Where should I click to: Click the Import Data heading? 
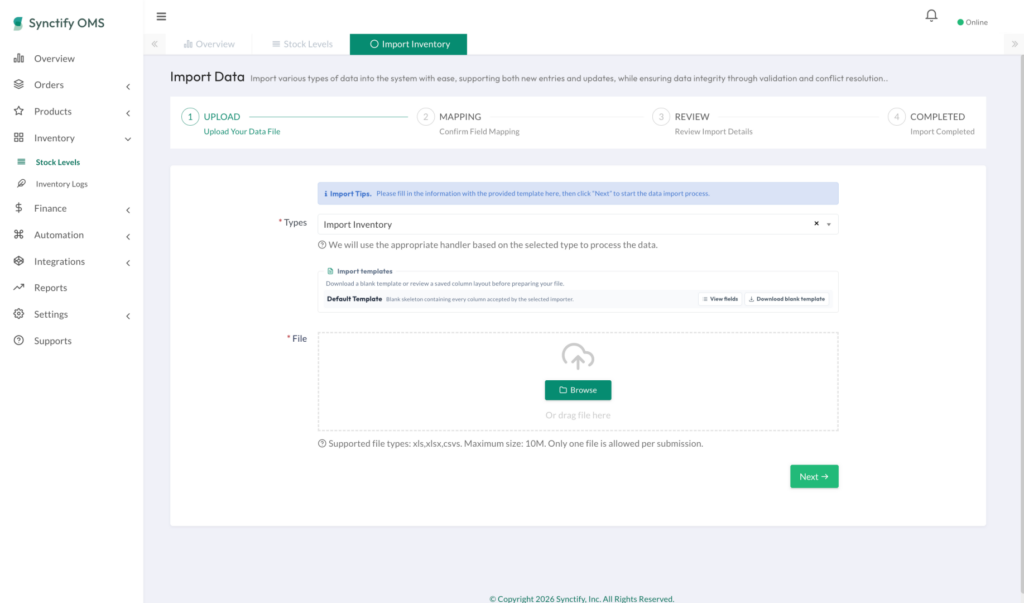[x=207, y=76]
